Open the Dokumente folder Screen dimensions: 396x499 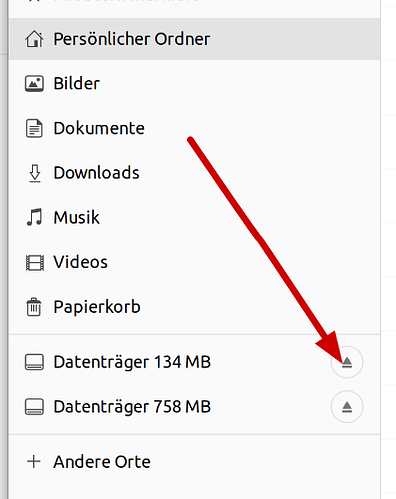point(195,128)
